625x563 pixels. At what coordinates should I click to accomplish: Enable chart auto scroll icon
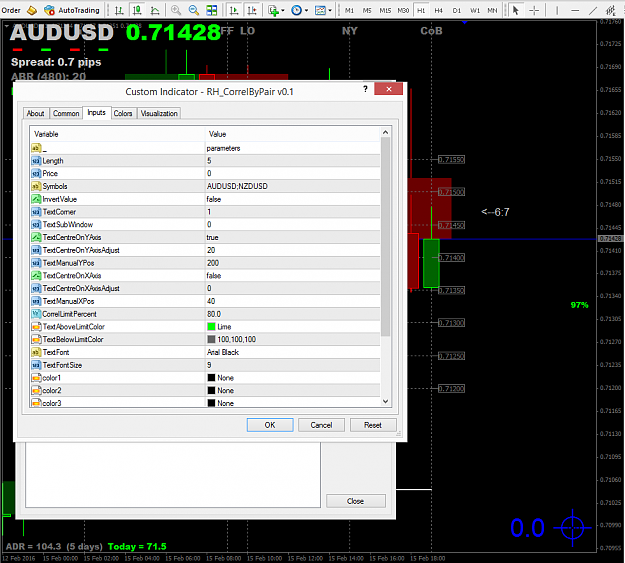coord(234,10)
